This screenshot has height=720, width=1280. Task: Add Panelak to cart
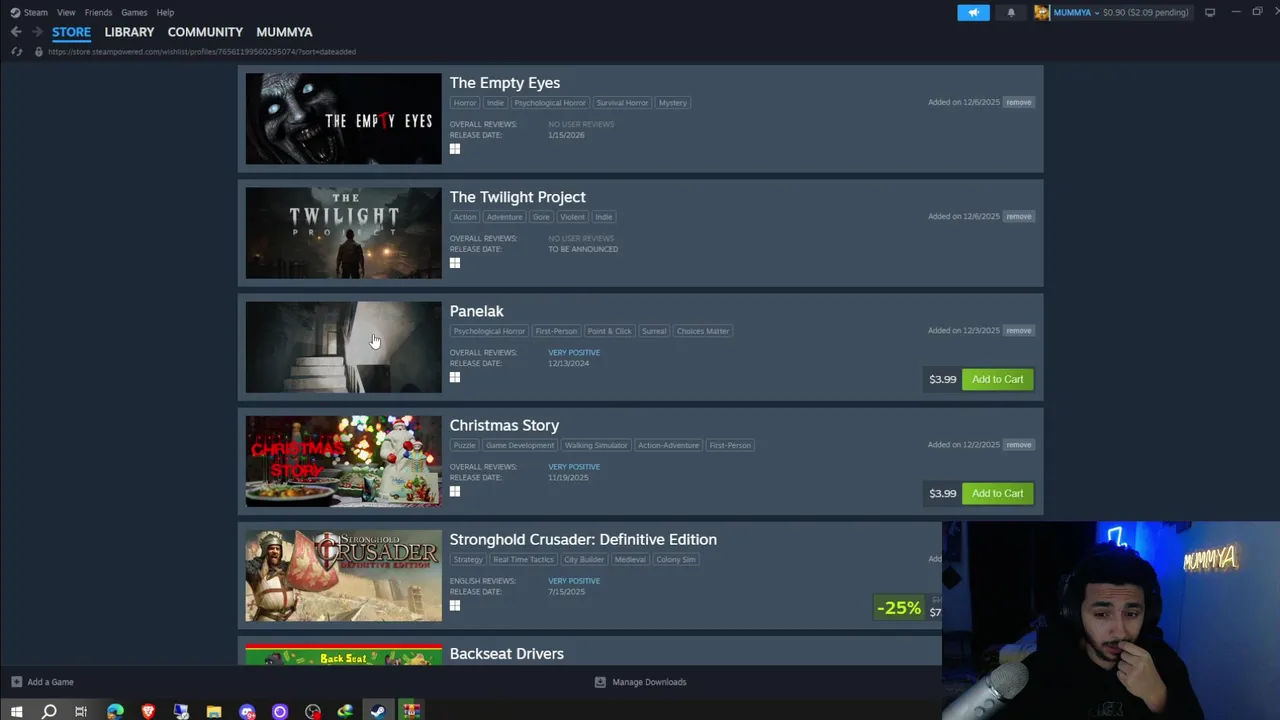[997, 379]
